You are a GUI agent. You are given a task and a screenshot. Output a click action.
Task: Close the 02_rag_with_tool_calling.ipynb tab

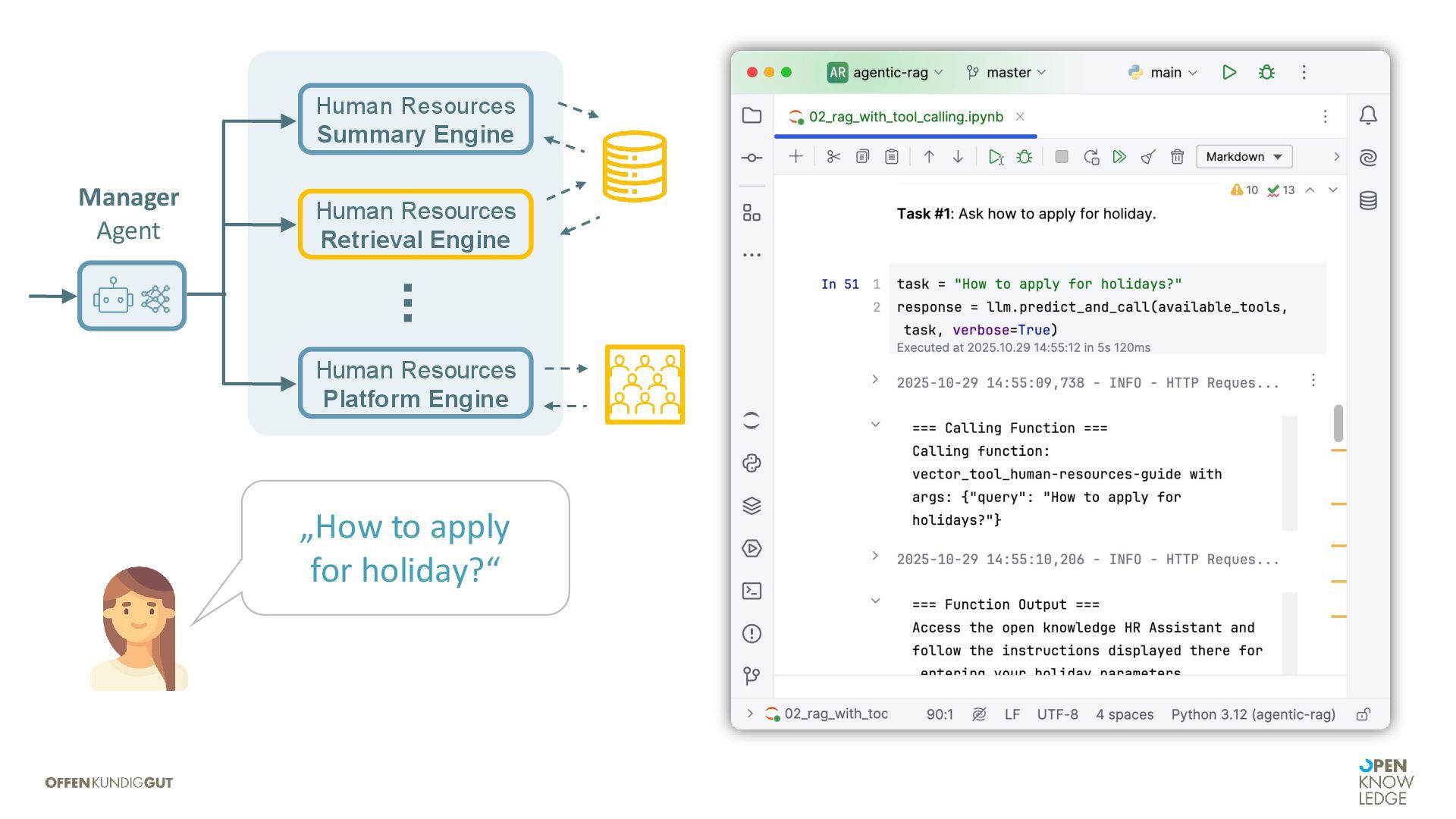pos(1020,117)
